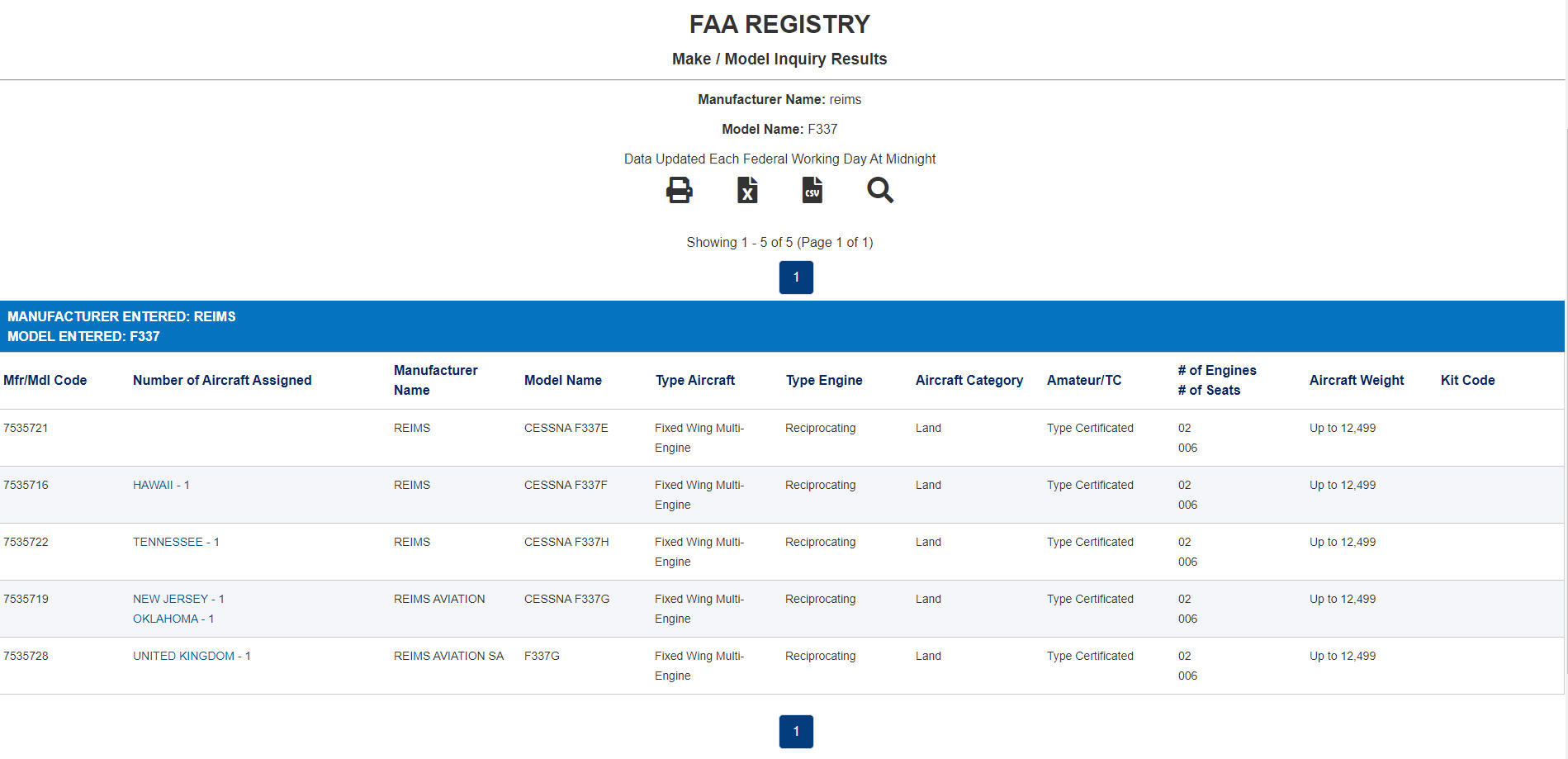1568x759 pixels.
Task: Open the NEW JERSEY - 1 link
Action: pos(178,599)
